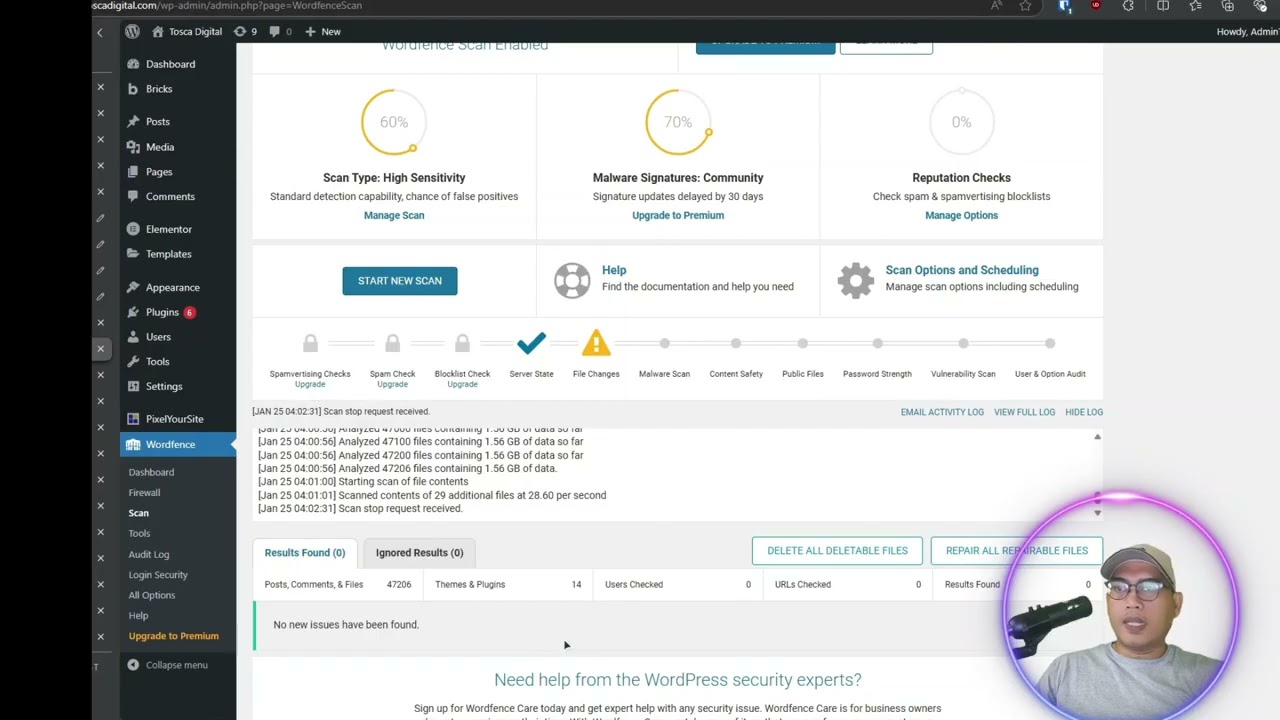Viewport: 1280px width, 720px height.
Task: Click the Appearance paintbrush icon
Action: (x=133, y=287)
